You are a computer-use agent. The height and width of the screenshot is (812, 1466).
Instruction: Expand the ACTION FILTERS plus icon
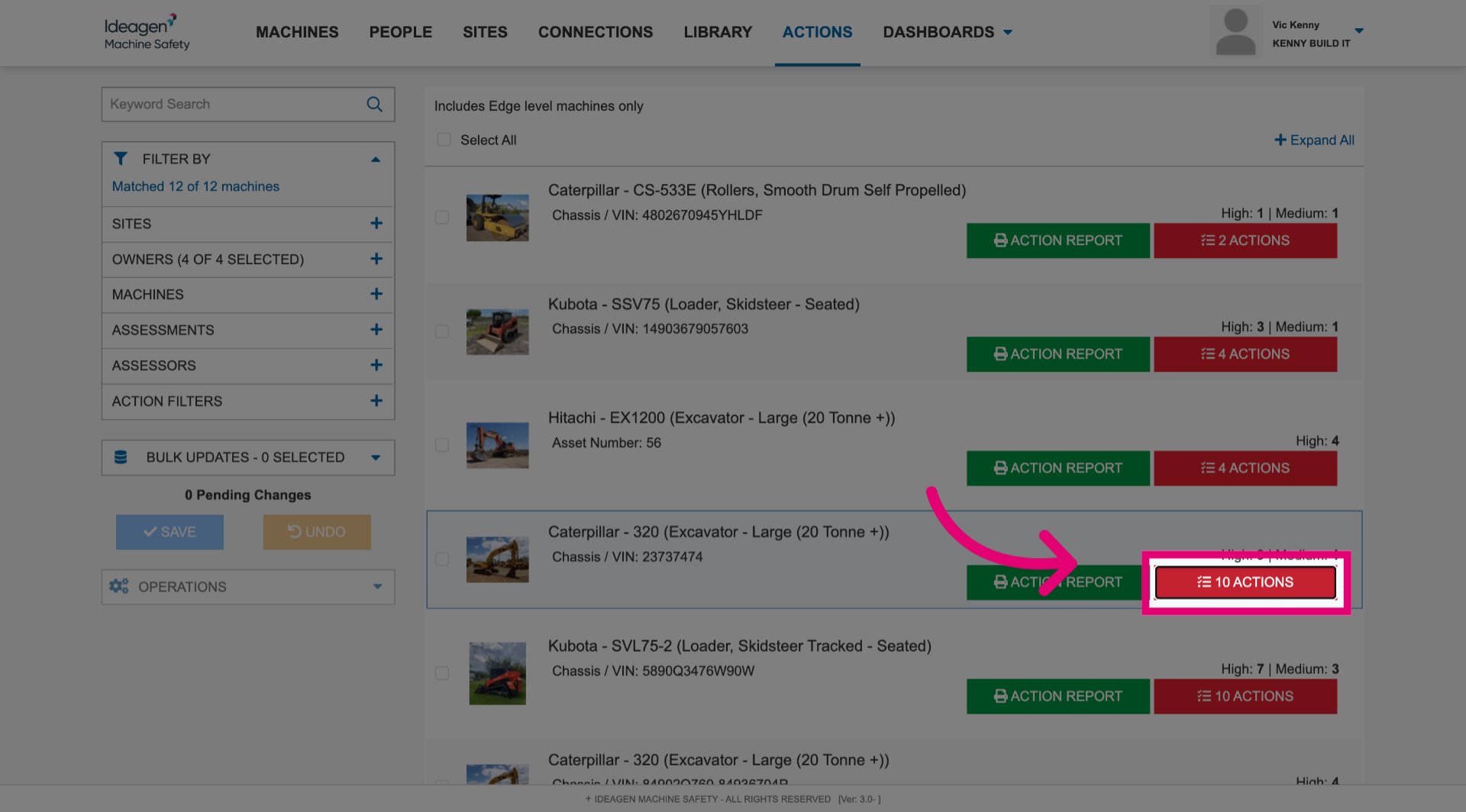376,401
